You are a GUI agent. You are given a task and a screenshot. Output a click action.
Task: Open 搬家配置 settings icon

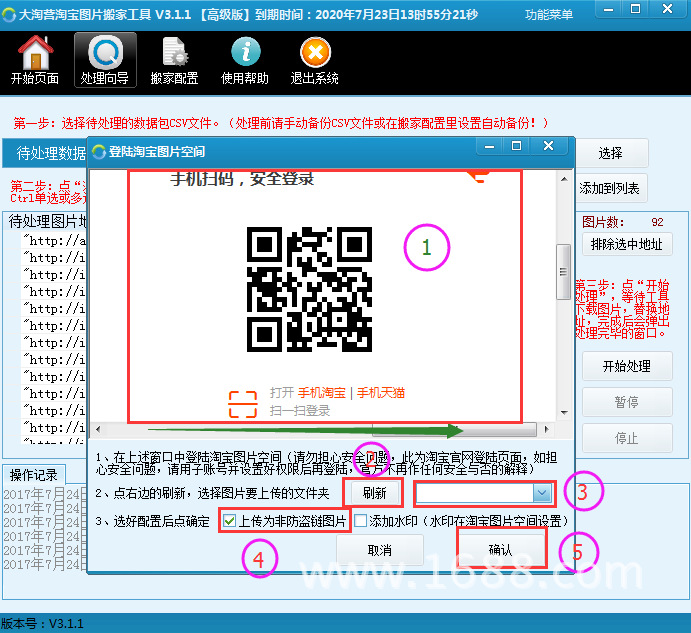coord(175,60)
